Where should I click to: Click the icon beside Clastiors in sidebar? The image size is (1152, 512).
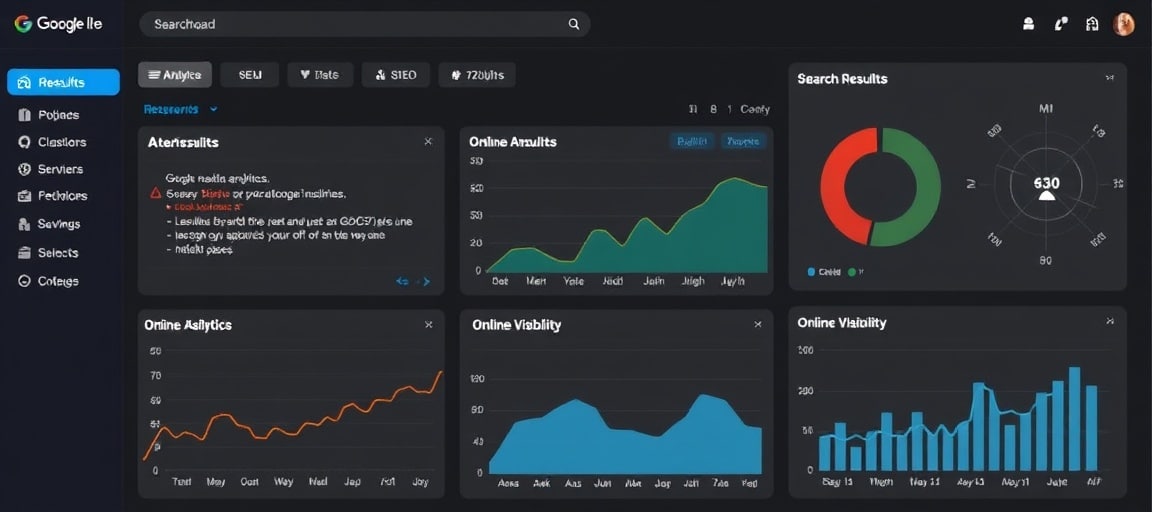coord(24,142)
